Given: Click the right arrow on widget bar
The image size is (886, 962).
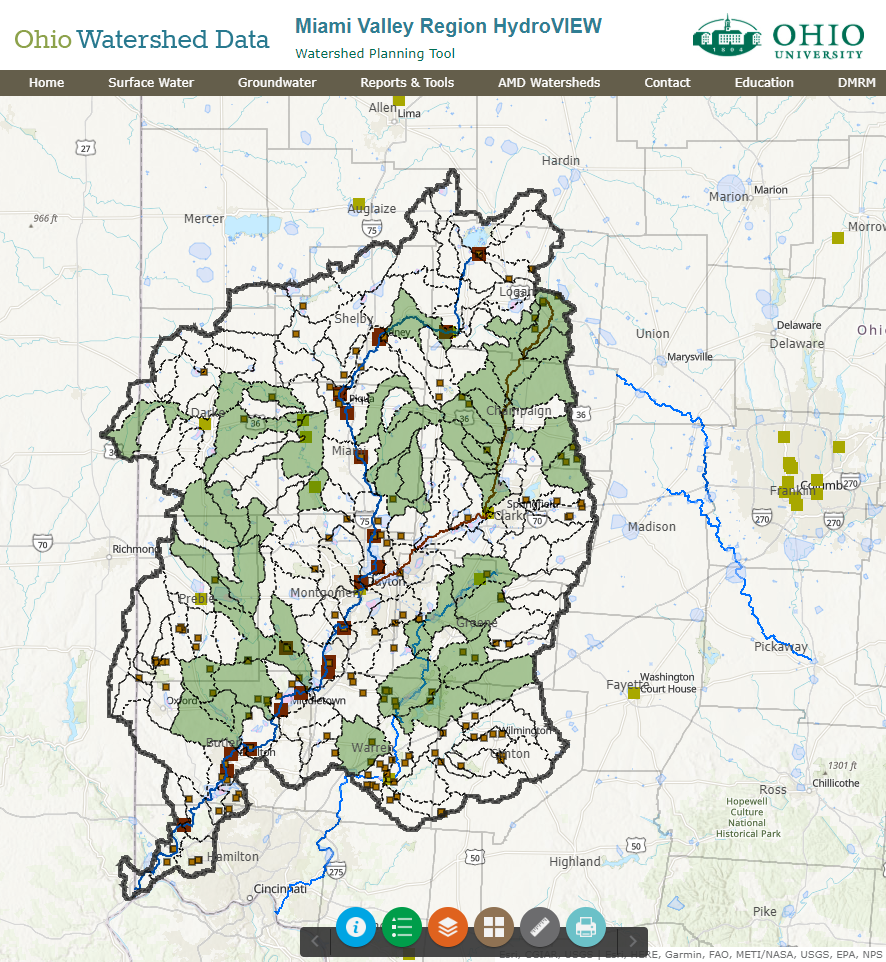Looking at the screenshot, I should click(x=632, y=941).
